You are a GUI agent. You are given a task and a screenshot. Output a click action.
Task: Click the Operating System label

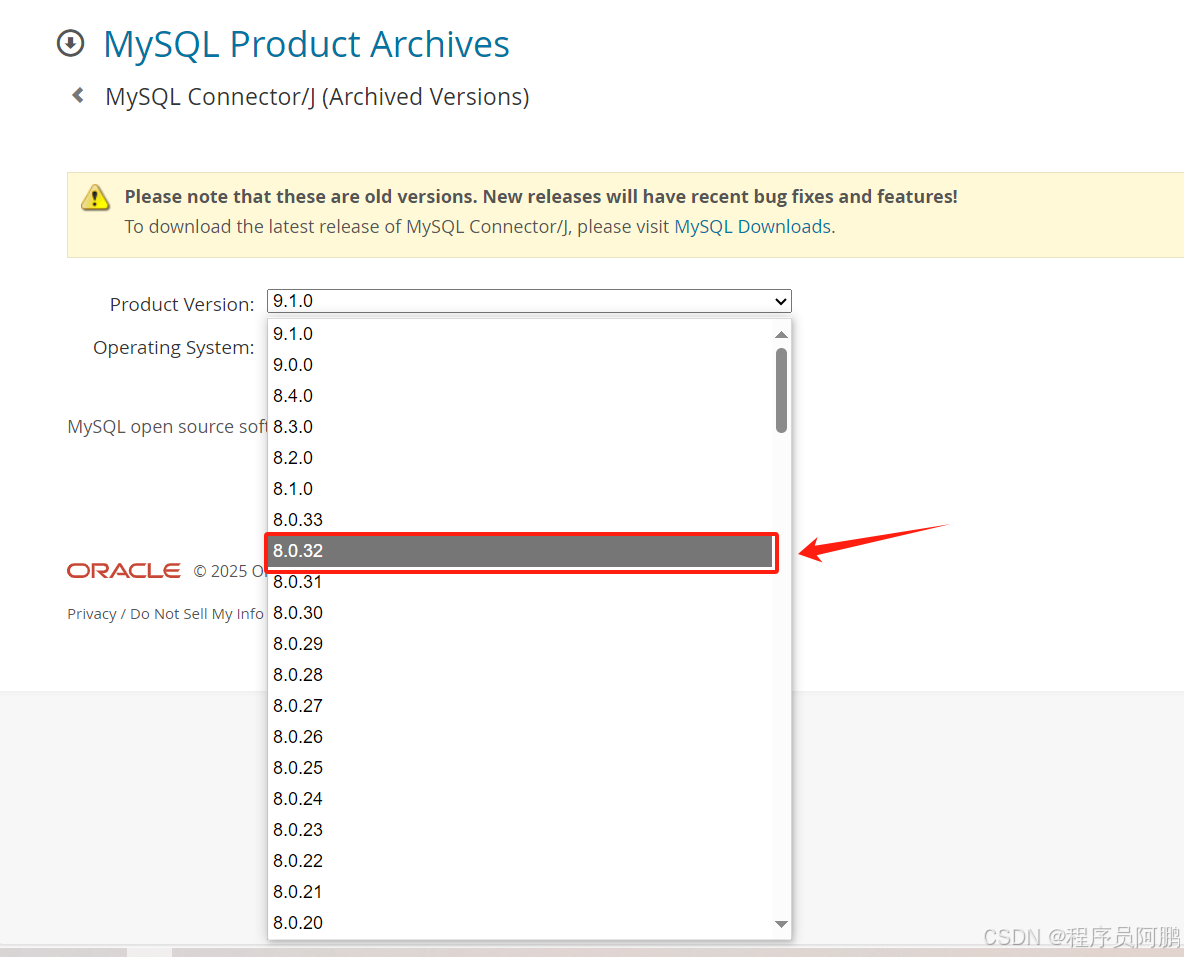tap(174, 347)
